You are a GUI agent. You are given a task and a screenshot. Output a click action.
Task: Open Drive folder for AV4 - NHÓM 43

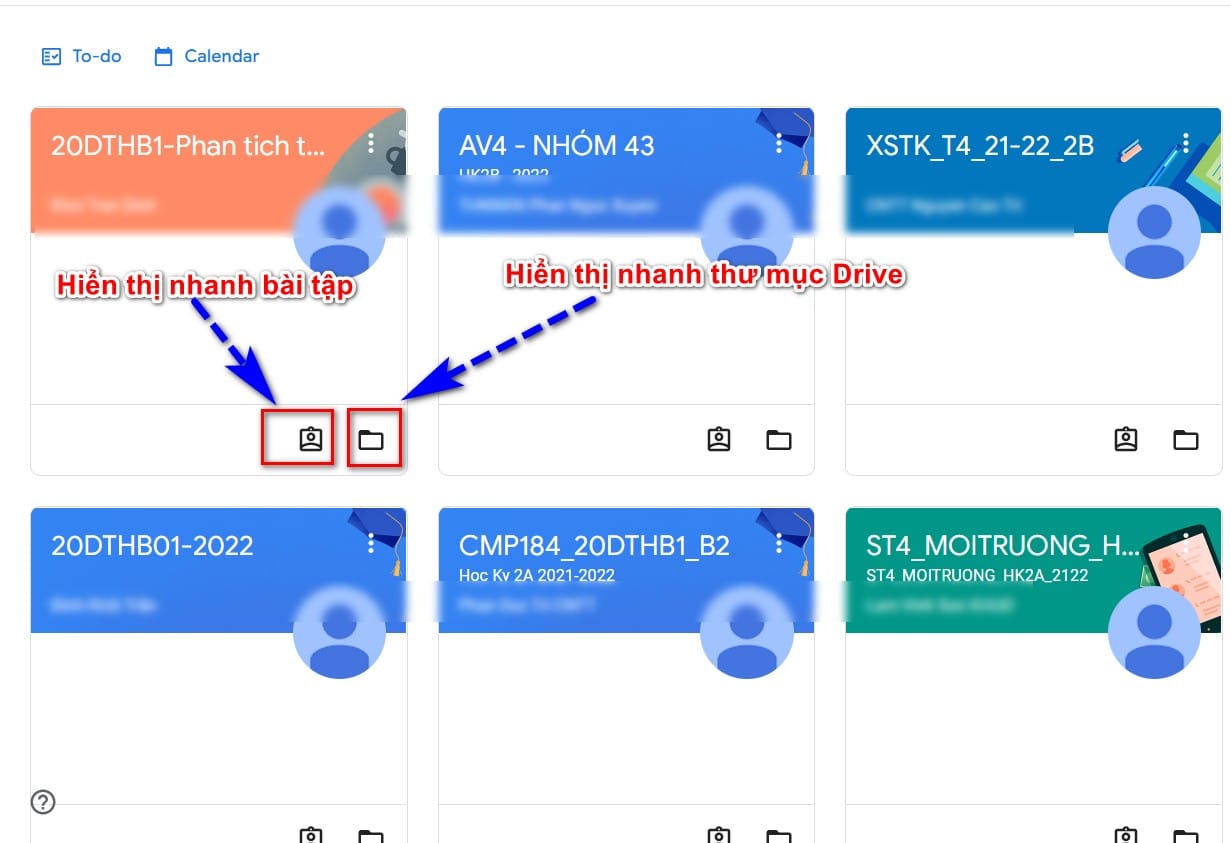click(779, 439)
